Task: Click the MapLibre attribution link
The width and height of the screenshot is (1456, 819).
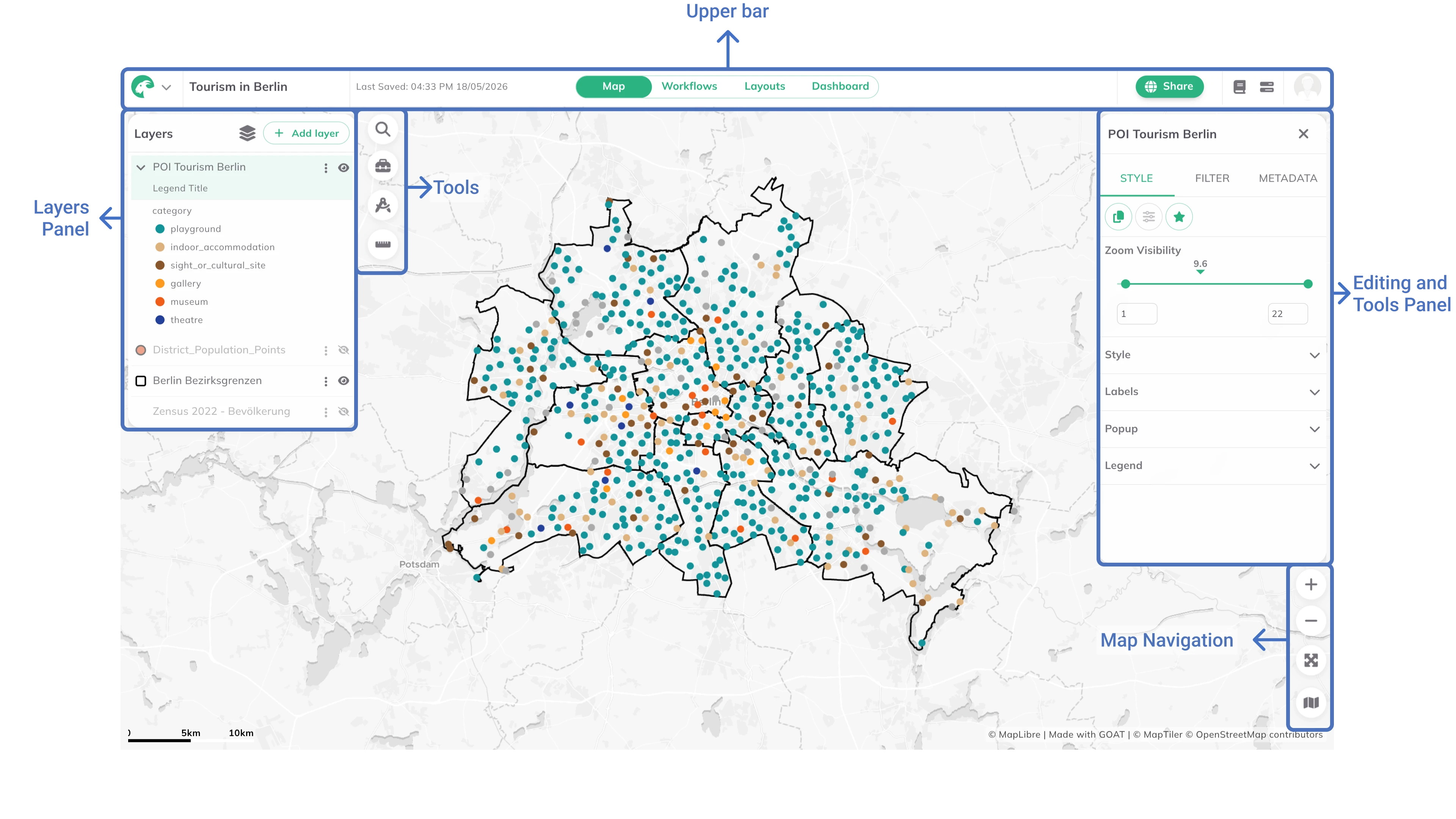Action: 1014,735
